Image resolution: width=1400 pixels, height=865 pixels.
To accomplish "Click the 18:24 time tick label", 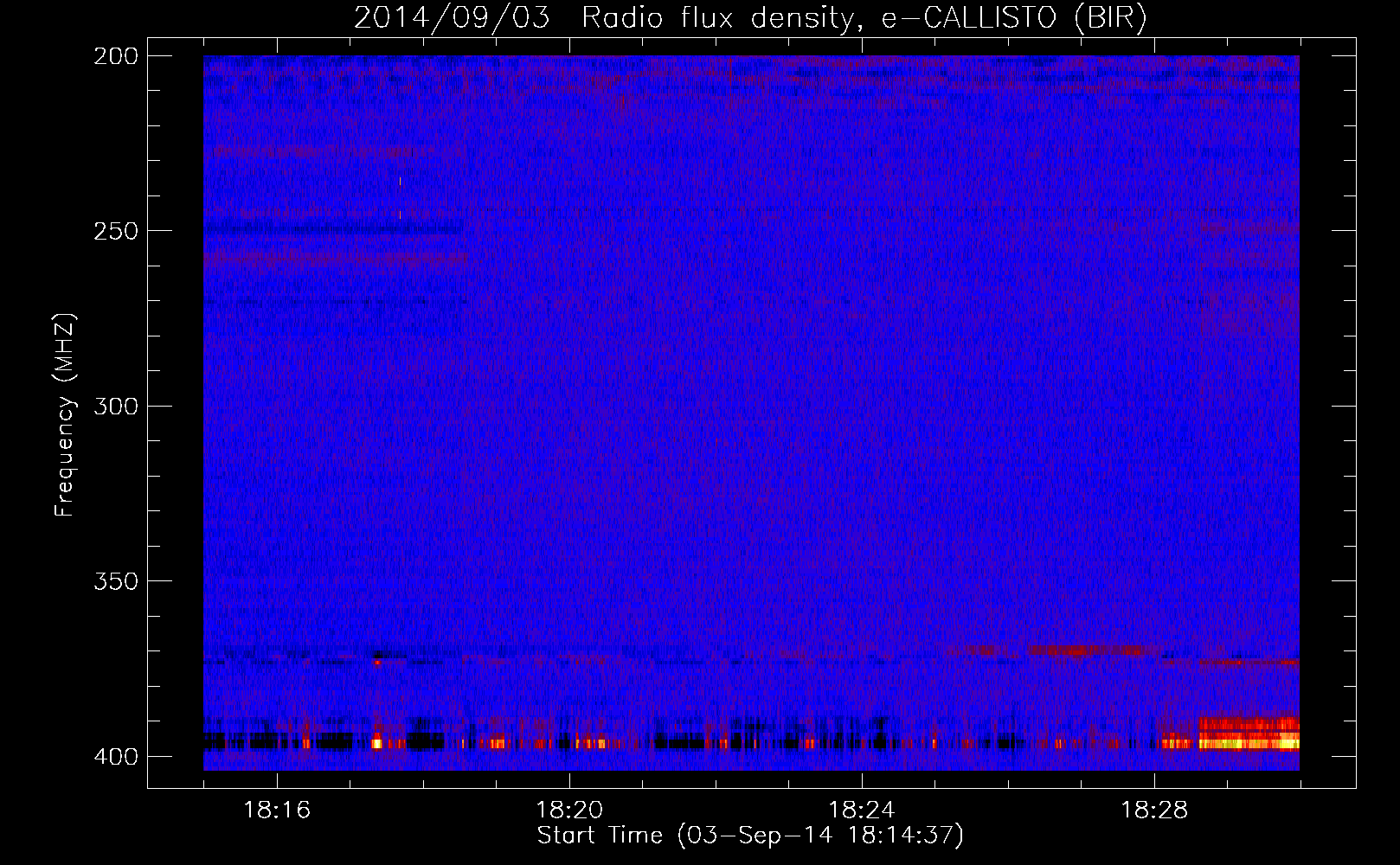I will coord(862,811).
